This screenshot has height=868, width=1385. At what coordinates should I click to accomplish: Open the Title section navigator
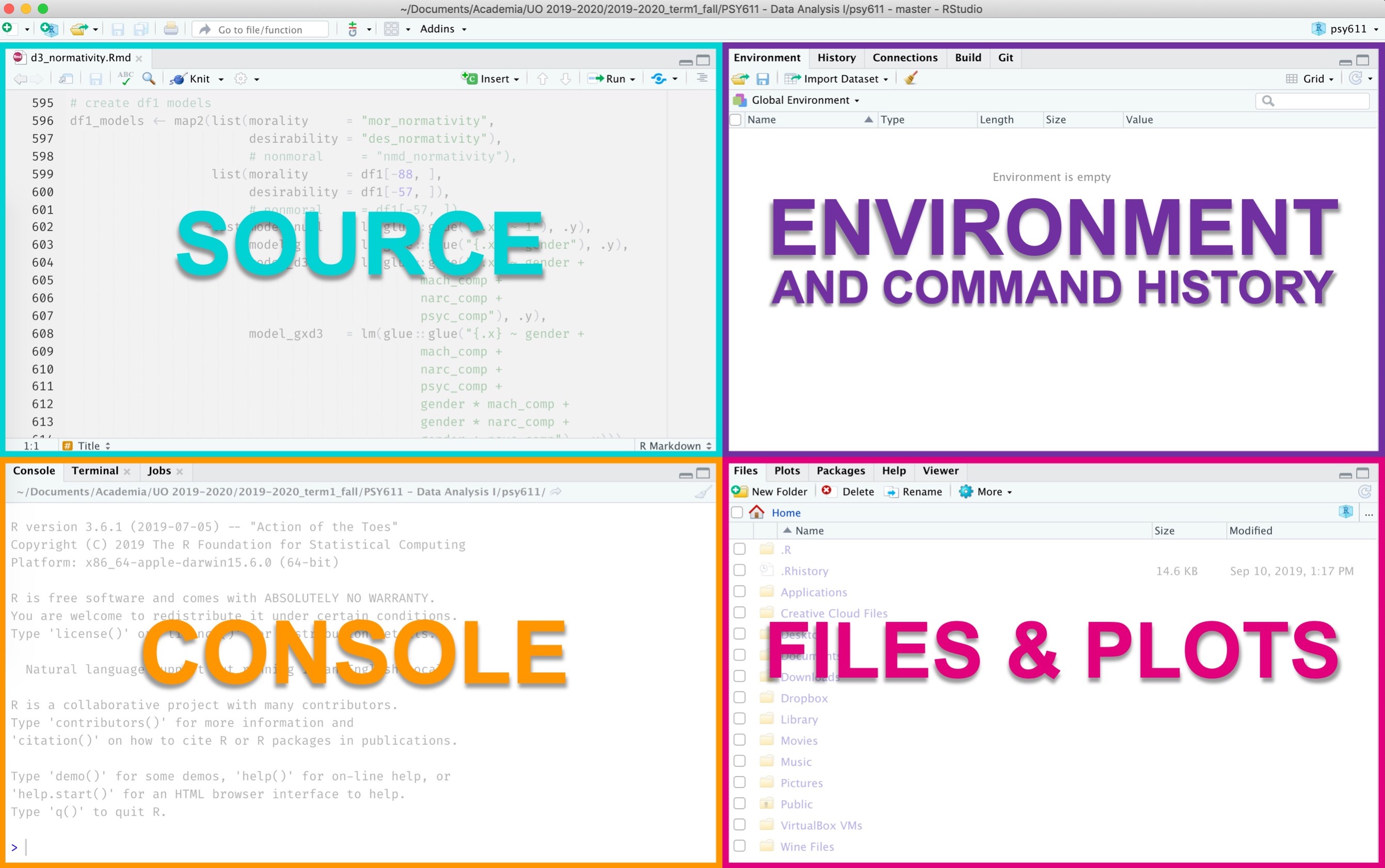click(x=87, y=446)
